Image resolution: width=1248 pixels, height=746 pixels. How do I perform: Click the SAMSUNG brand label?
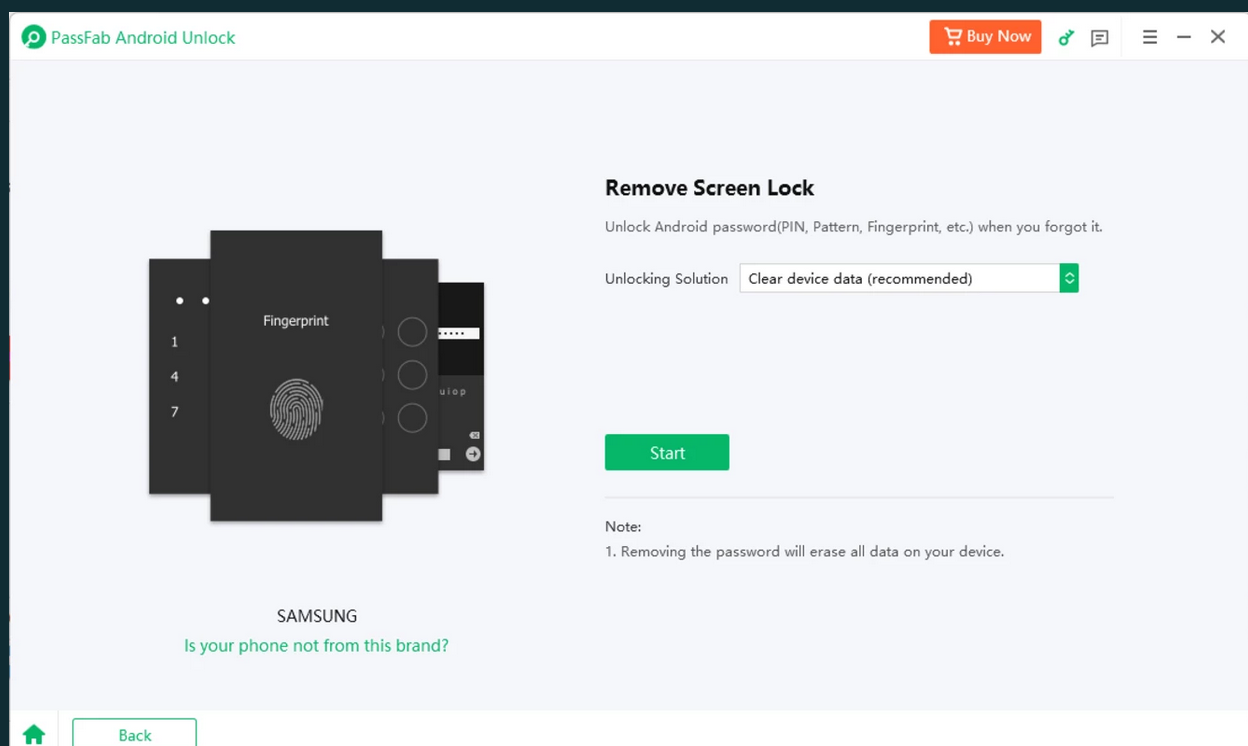[317, 616]
